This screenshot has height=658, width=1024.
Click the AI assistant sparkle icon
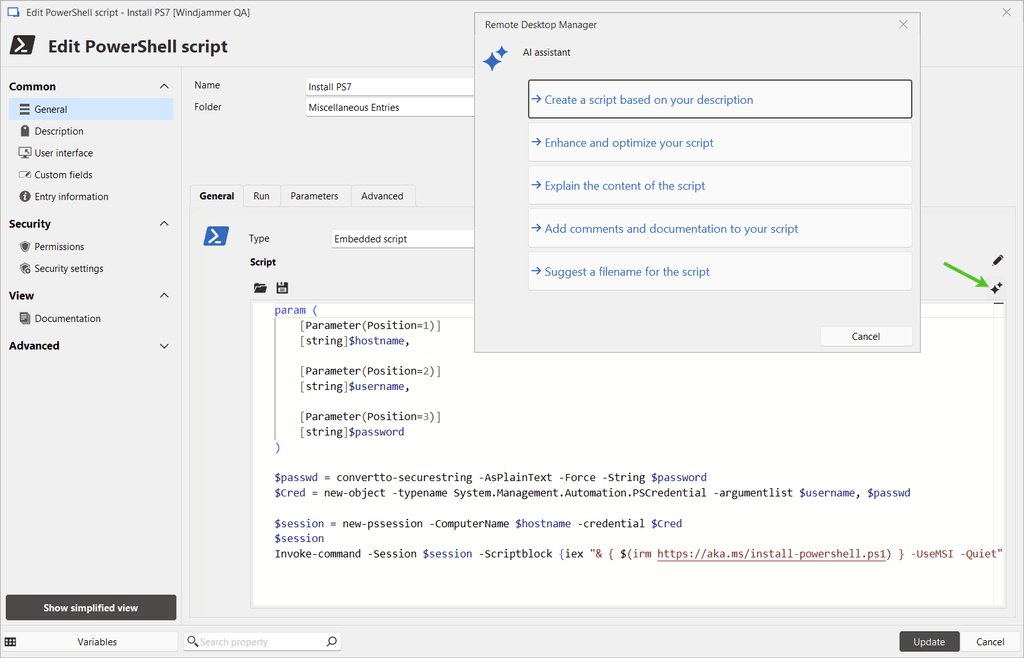point(996,288)
